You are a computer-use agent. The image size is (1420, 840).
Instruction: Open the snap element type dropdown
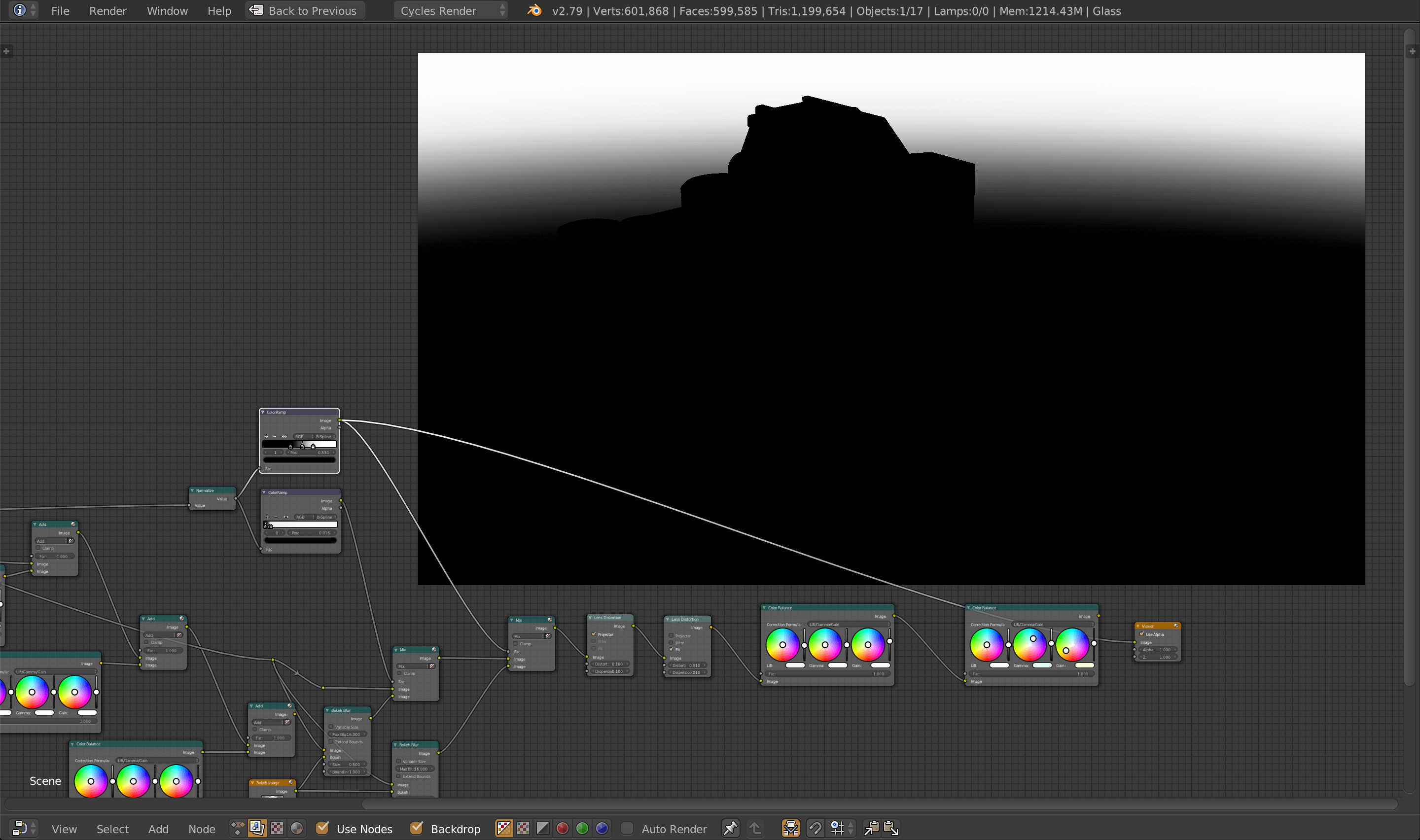point(842,829)
